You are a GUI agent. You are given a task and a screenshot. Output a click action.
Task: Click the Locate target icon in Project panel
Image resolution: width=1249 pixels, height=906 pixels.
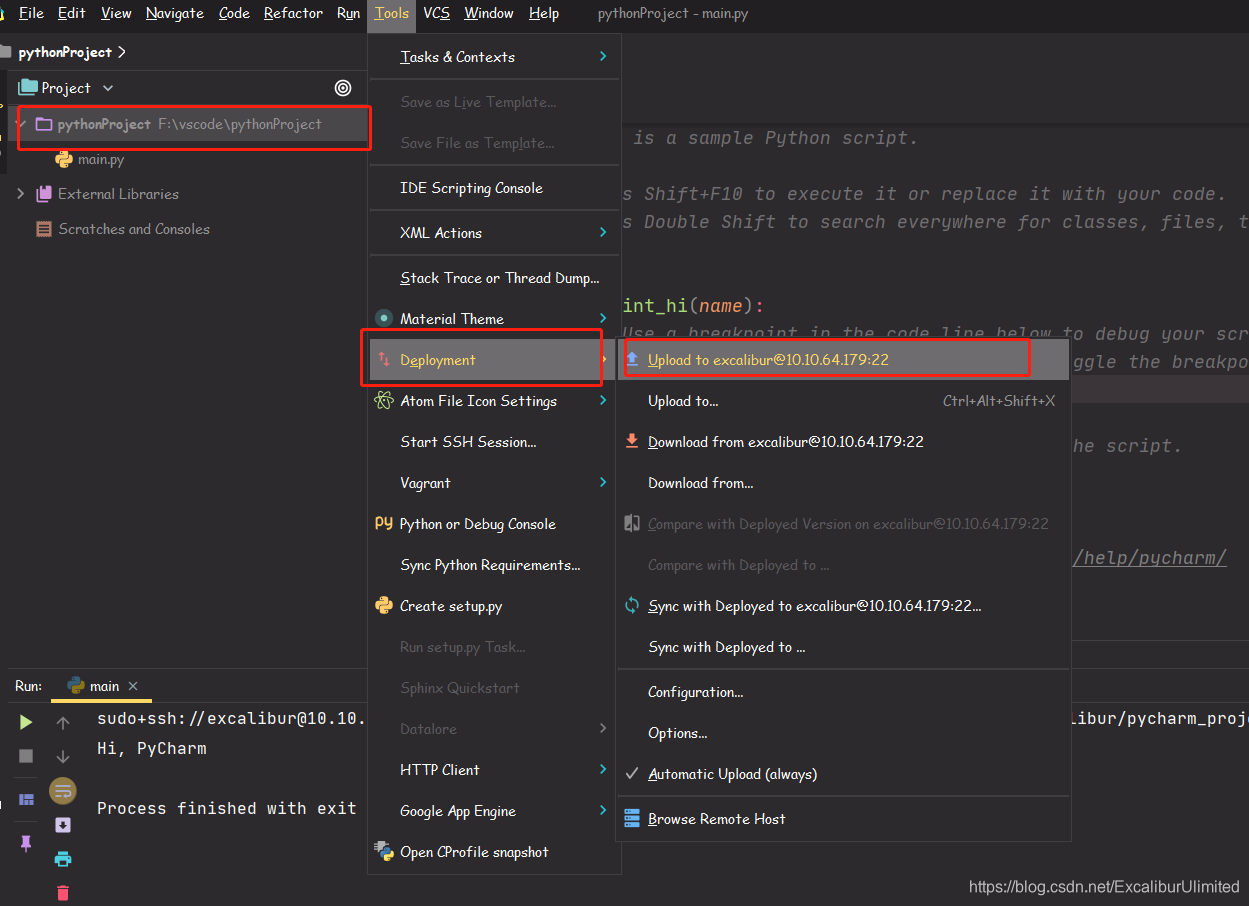(343, 88)
